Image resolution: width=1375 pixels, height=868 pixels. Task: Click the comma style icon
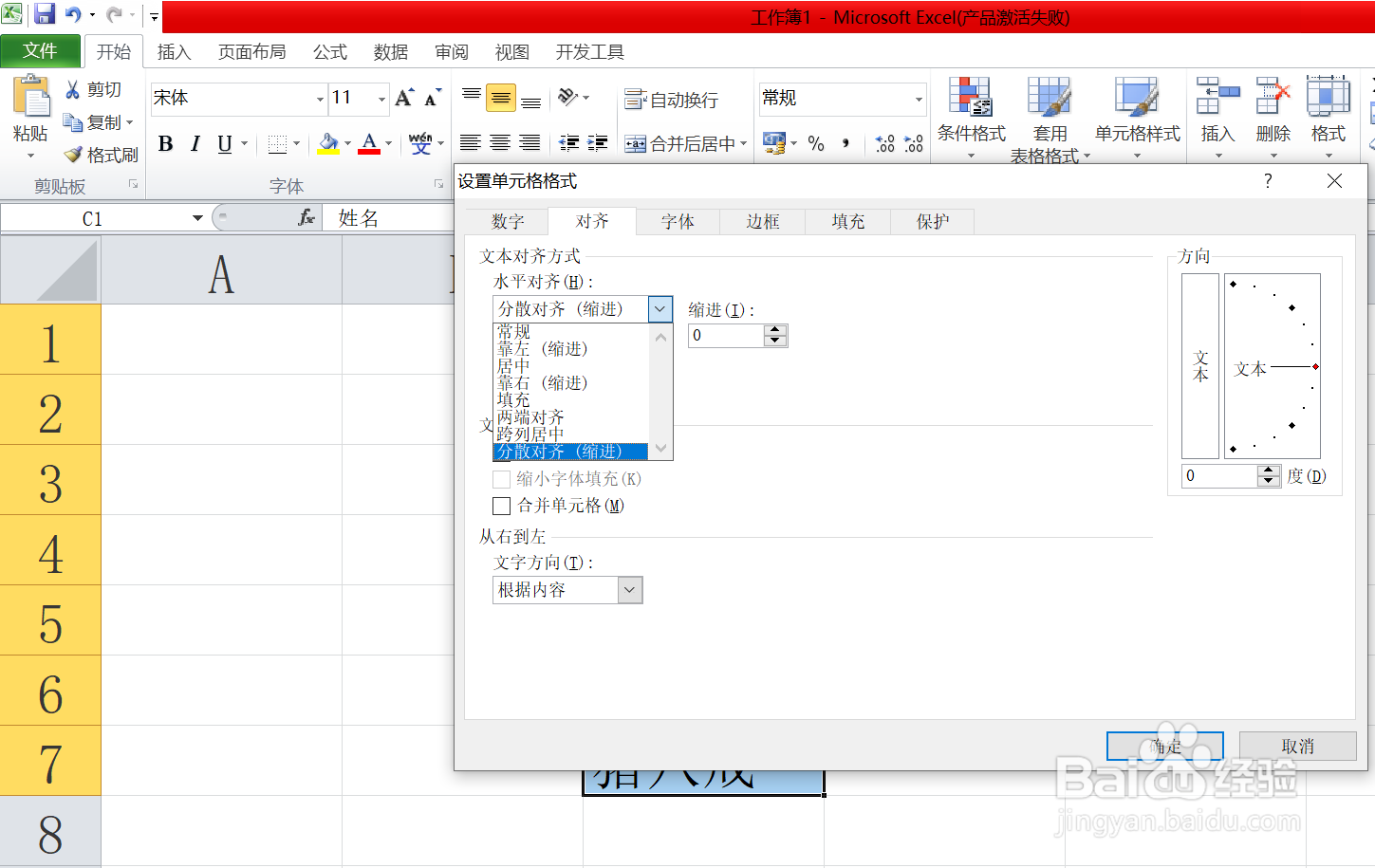point(845,143)
